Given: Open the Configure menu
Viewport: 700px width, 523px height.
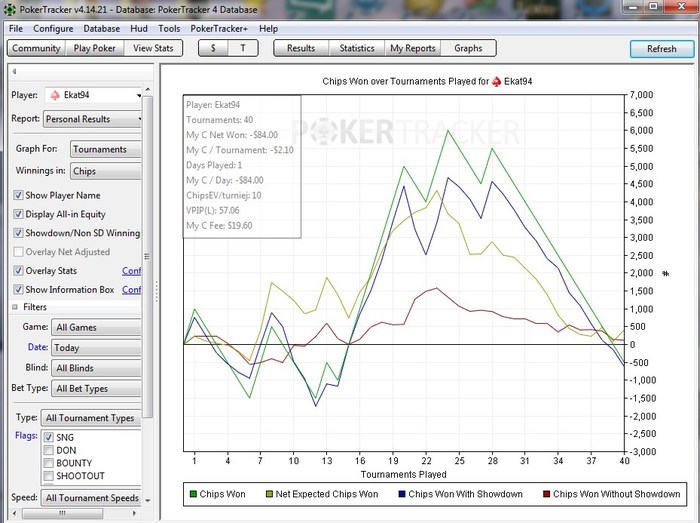Looking at the screenshot, I should (x=53, y=29).
